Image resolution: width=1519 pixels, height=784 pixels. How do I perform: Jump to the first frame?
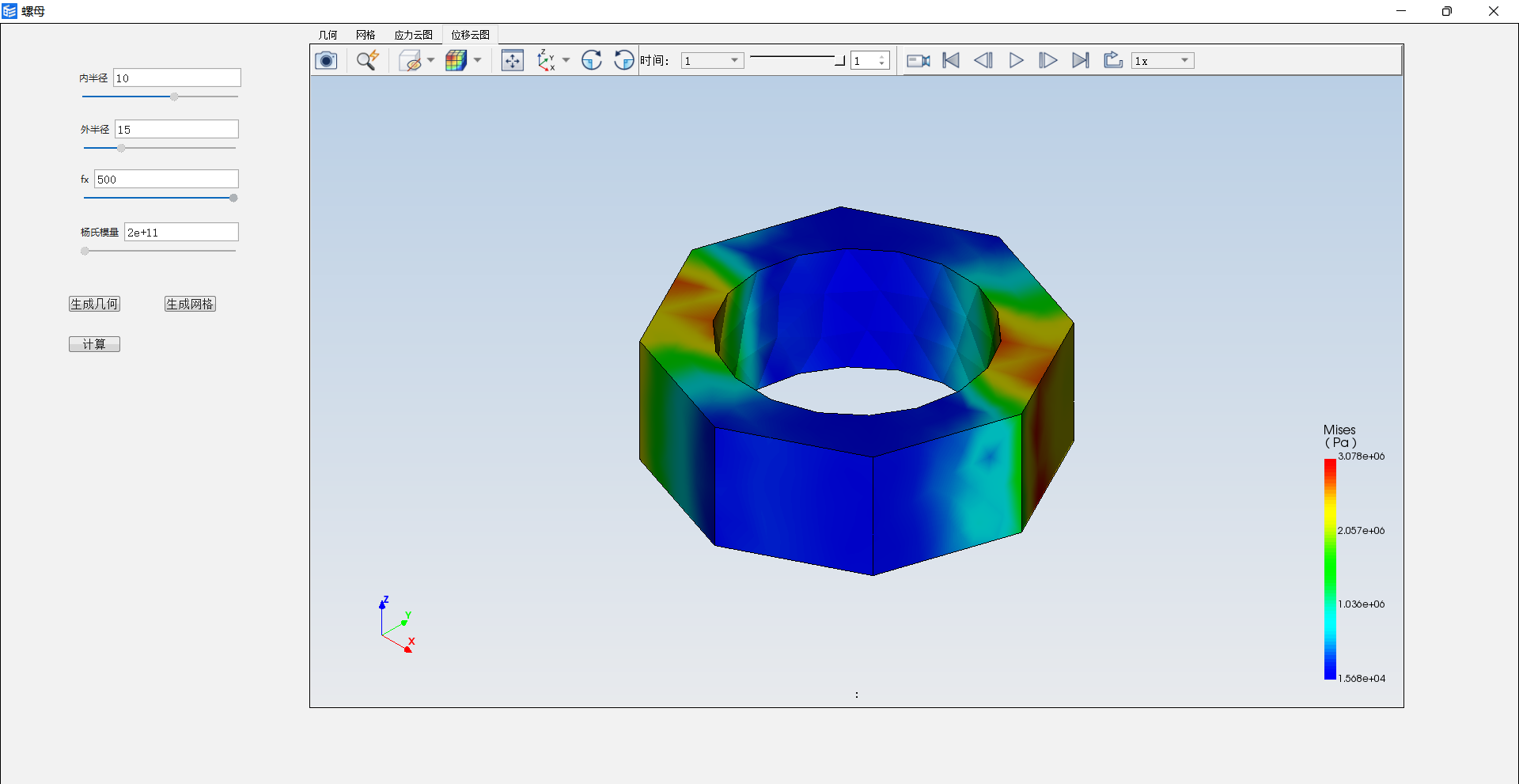951,61
